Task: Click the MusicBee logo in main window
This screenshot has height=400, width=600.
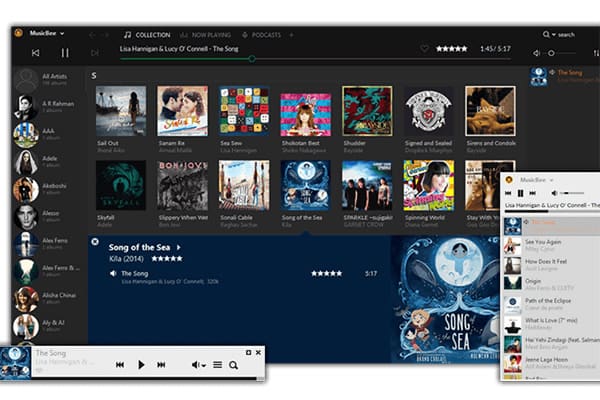Action: click(18, 33)
